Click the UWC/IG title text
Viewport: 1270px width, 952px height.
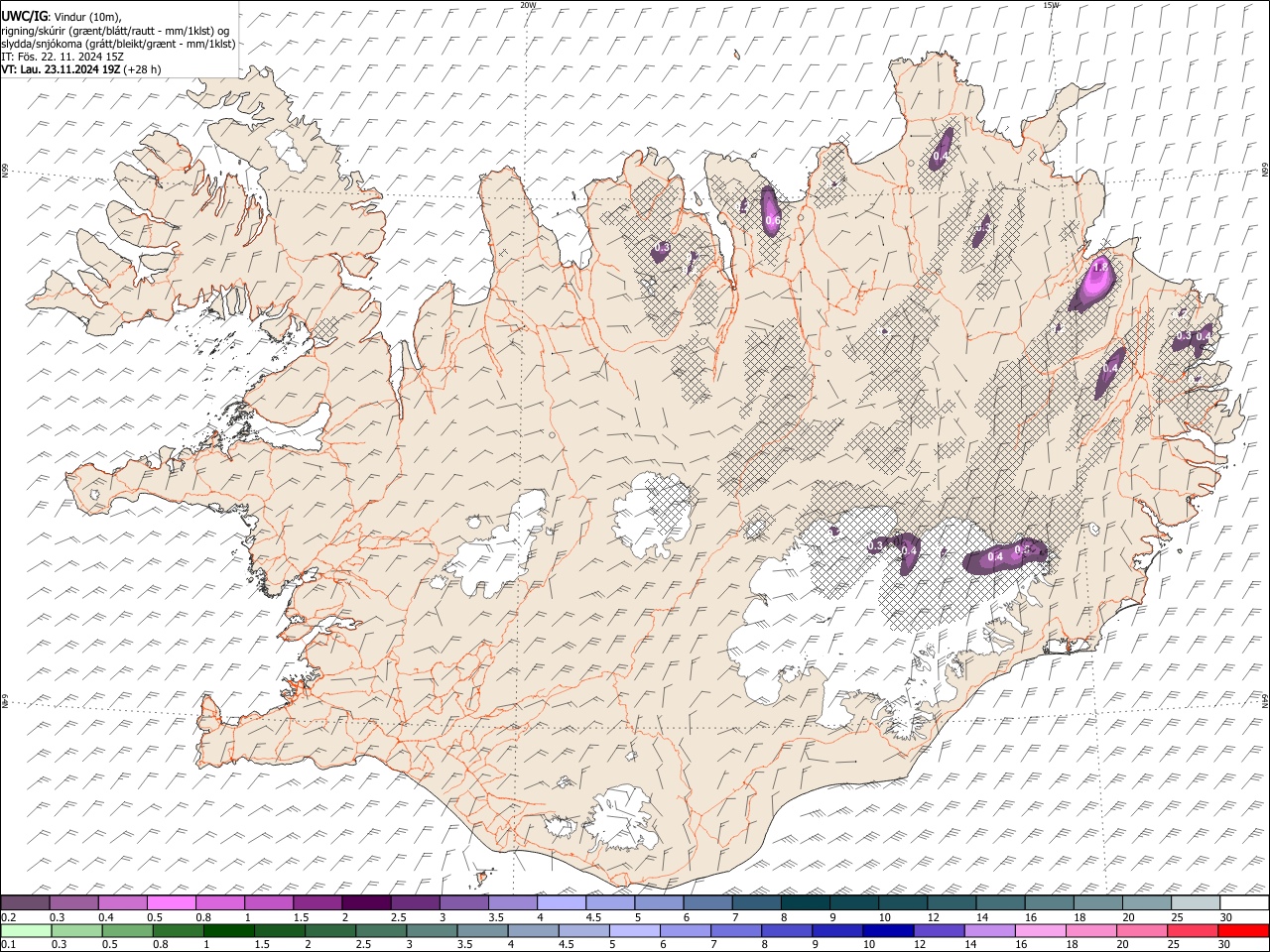(x=24, y=16)
